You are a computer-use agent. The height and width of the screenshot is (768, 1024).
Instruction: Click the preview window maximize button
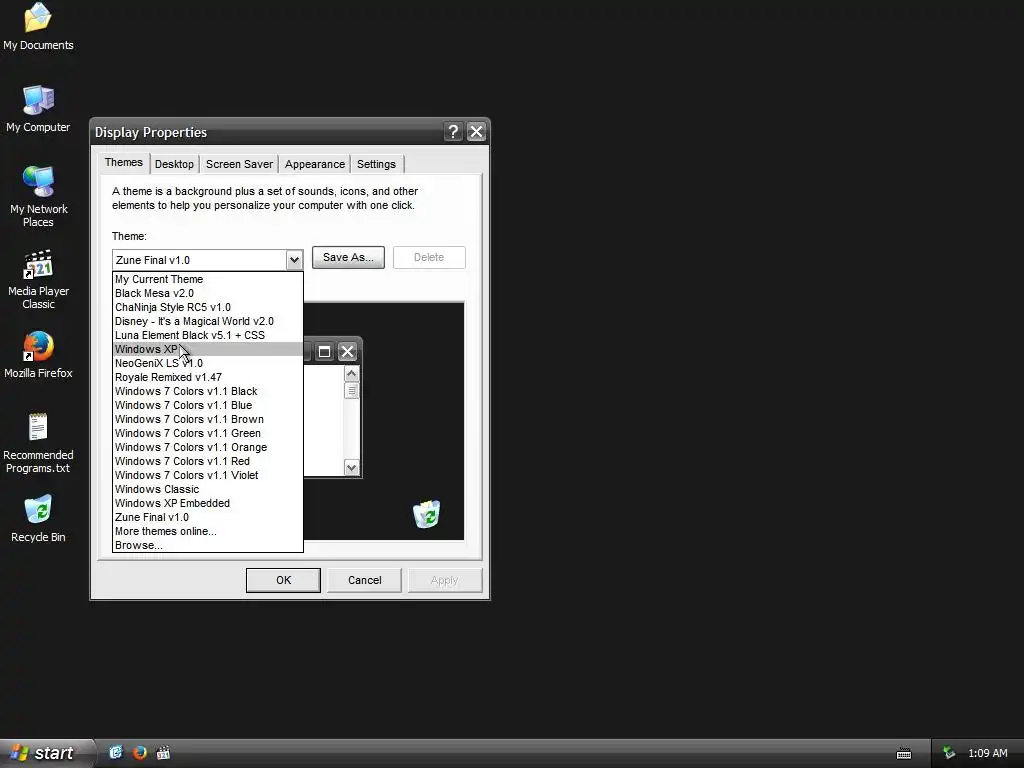(325, 352)
